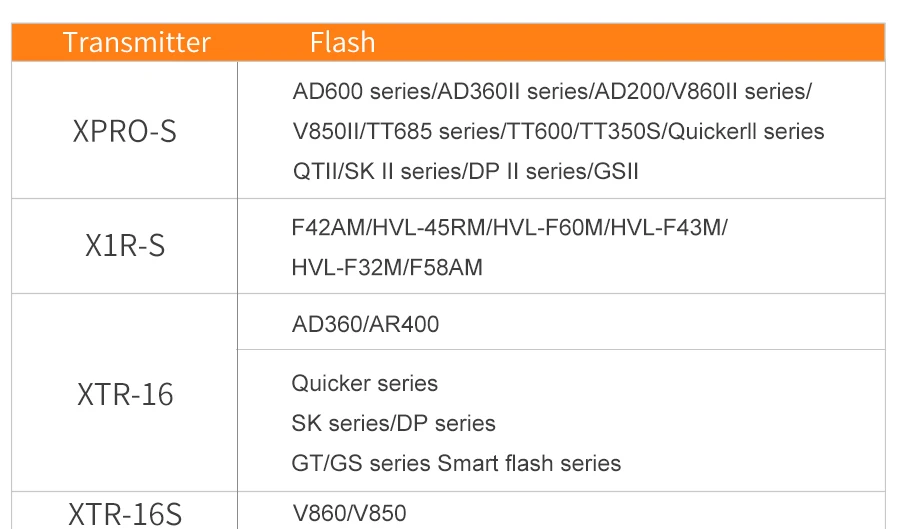The width and height of the screenshot is (900, 529).
Task: Click the V860/V850 flash cell
Action: pos(561,512)
